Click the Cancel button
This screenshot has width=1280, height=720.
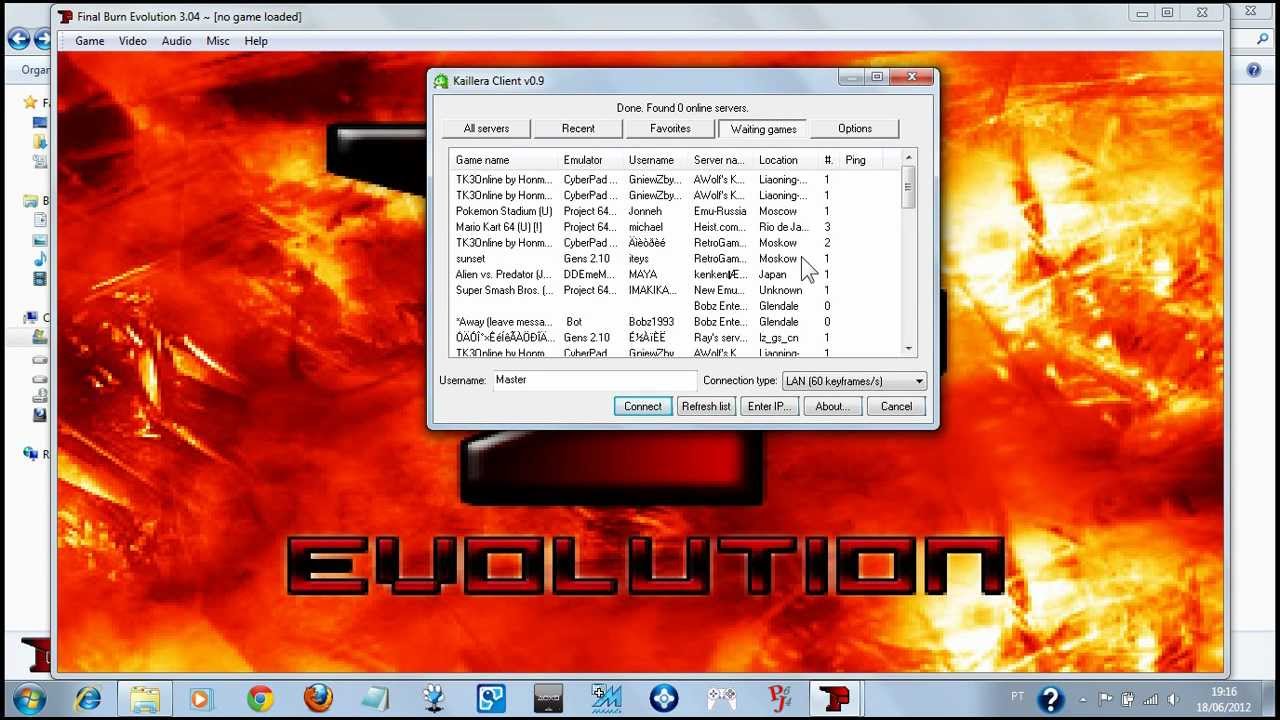click(x=896, y=406)
